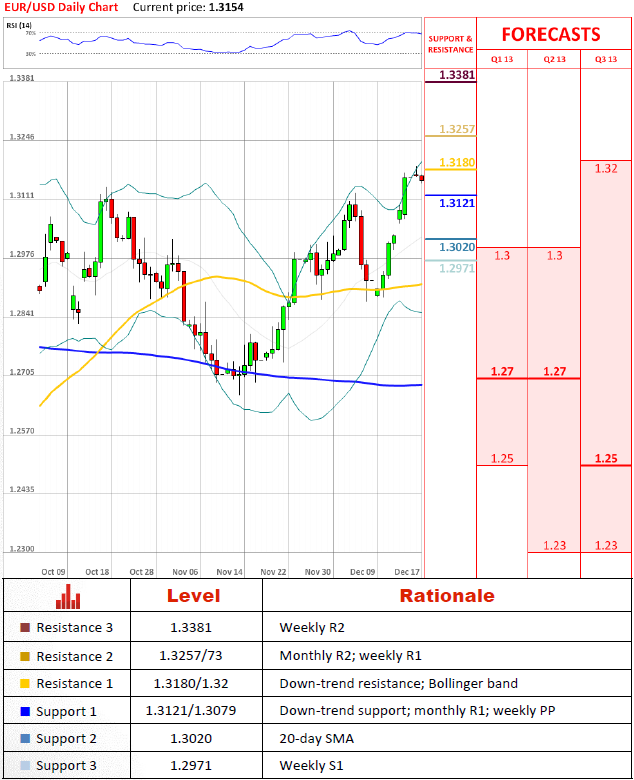Click the 'Resistance 2' row label
Viewport: 634px width, 780px height.
tap(75, 657)
